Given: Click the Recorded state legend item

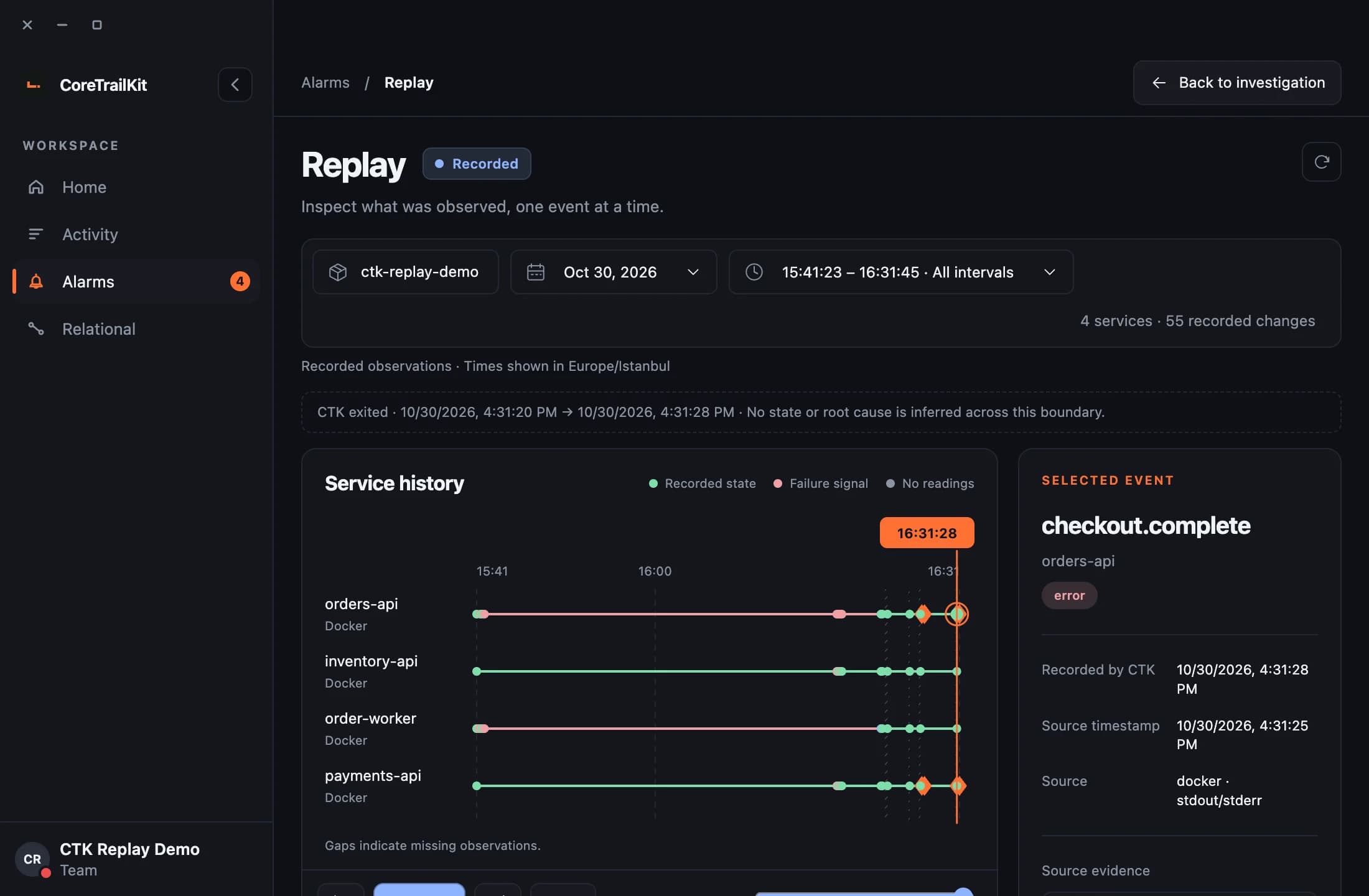Looking at the screenshot, I should coord(702,483).
